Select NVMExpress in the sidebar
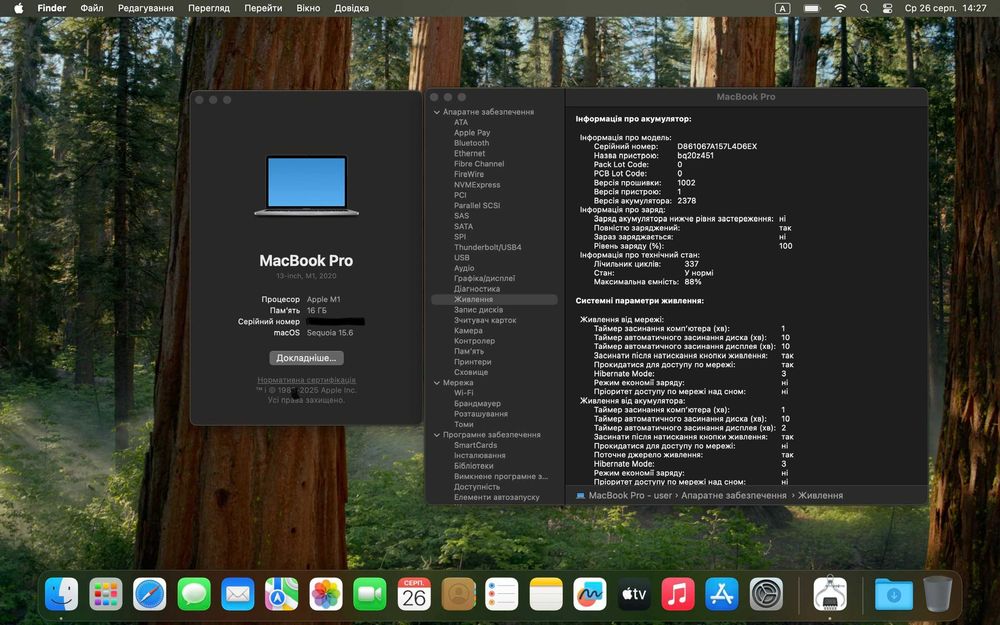1000x625 pixels. point(477,185)
